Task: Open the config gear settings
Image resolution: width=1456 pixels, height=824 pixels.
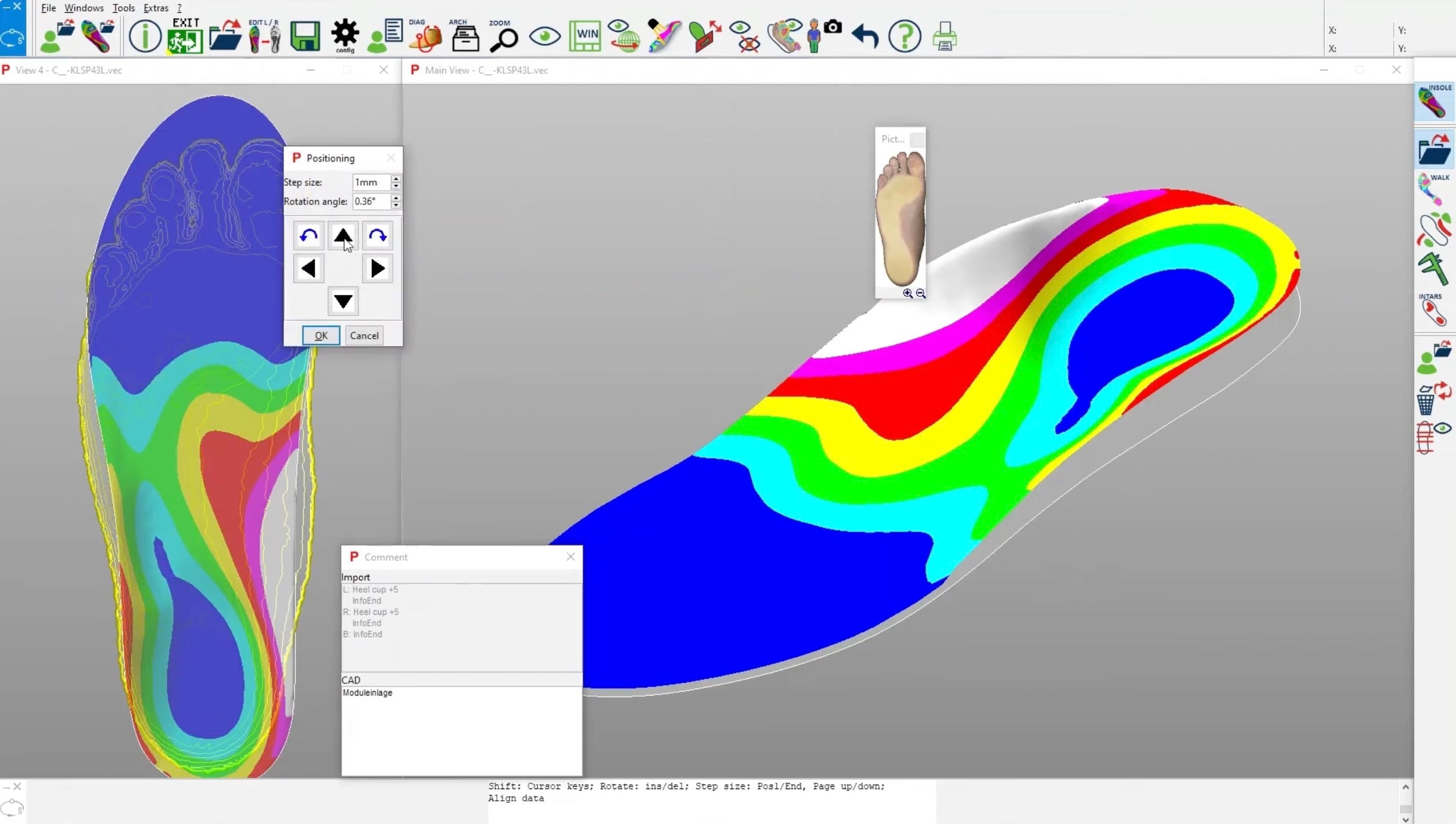Action: click(345, 35)
